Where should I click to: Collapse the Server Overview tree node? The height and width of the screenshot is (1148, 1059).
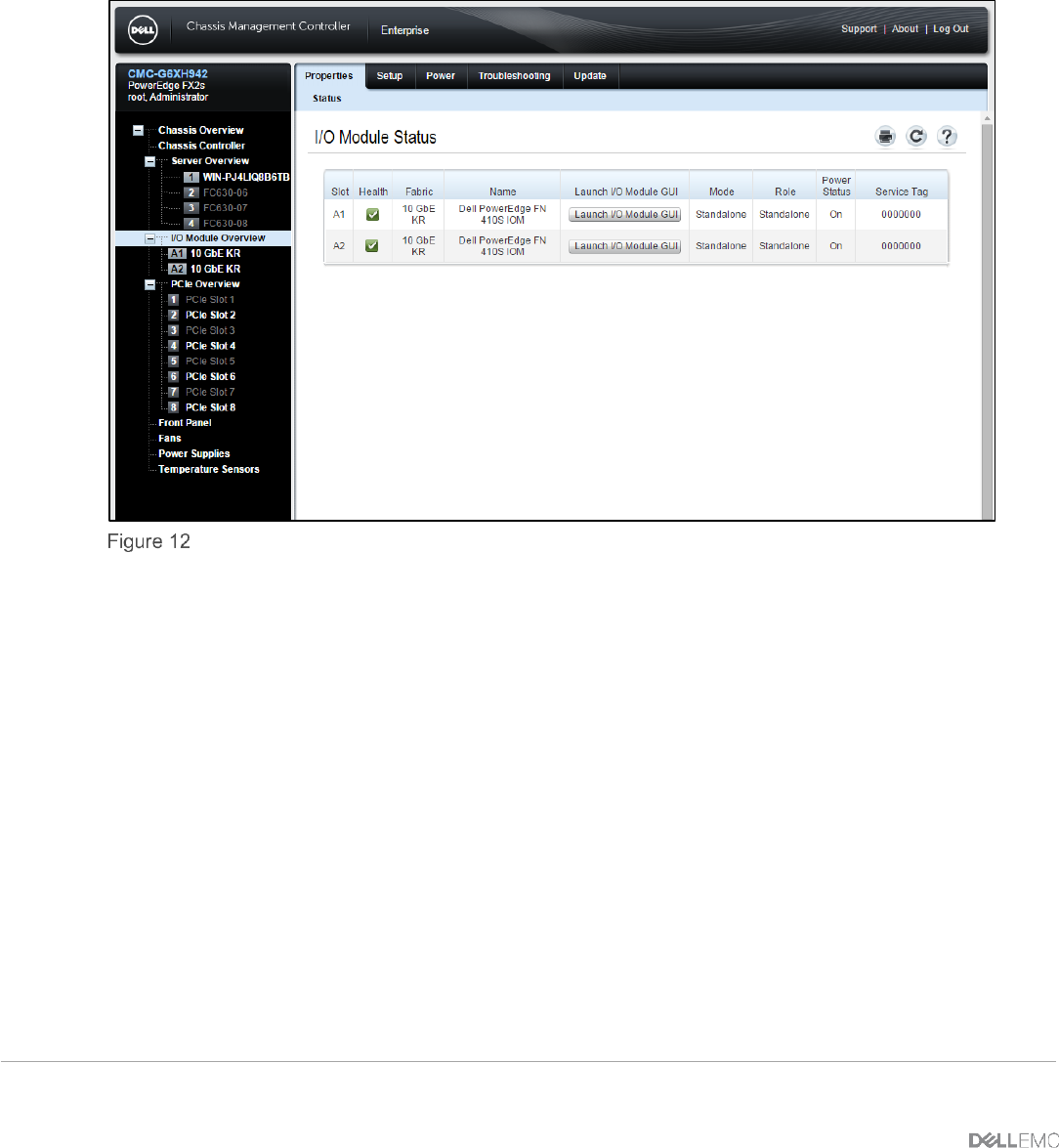coord(150,161)
